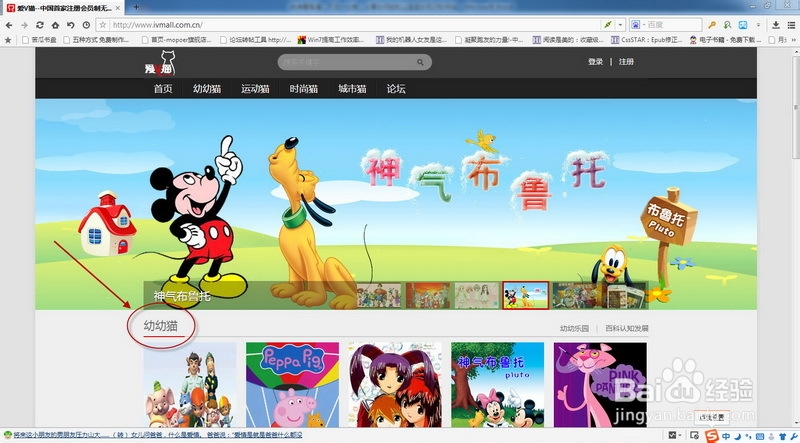Click the Sogou input method S icon
800x443 pixels.
(712, 436)
